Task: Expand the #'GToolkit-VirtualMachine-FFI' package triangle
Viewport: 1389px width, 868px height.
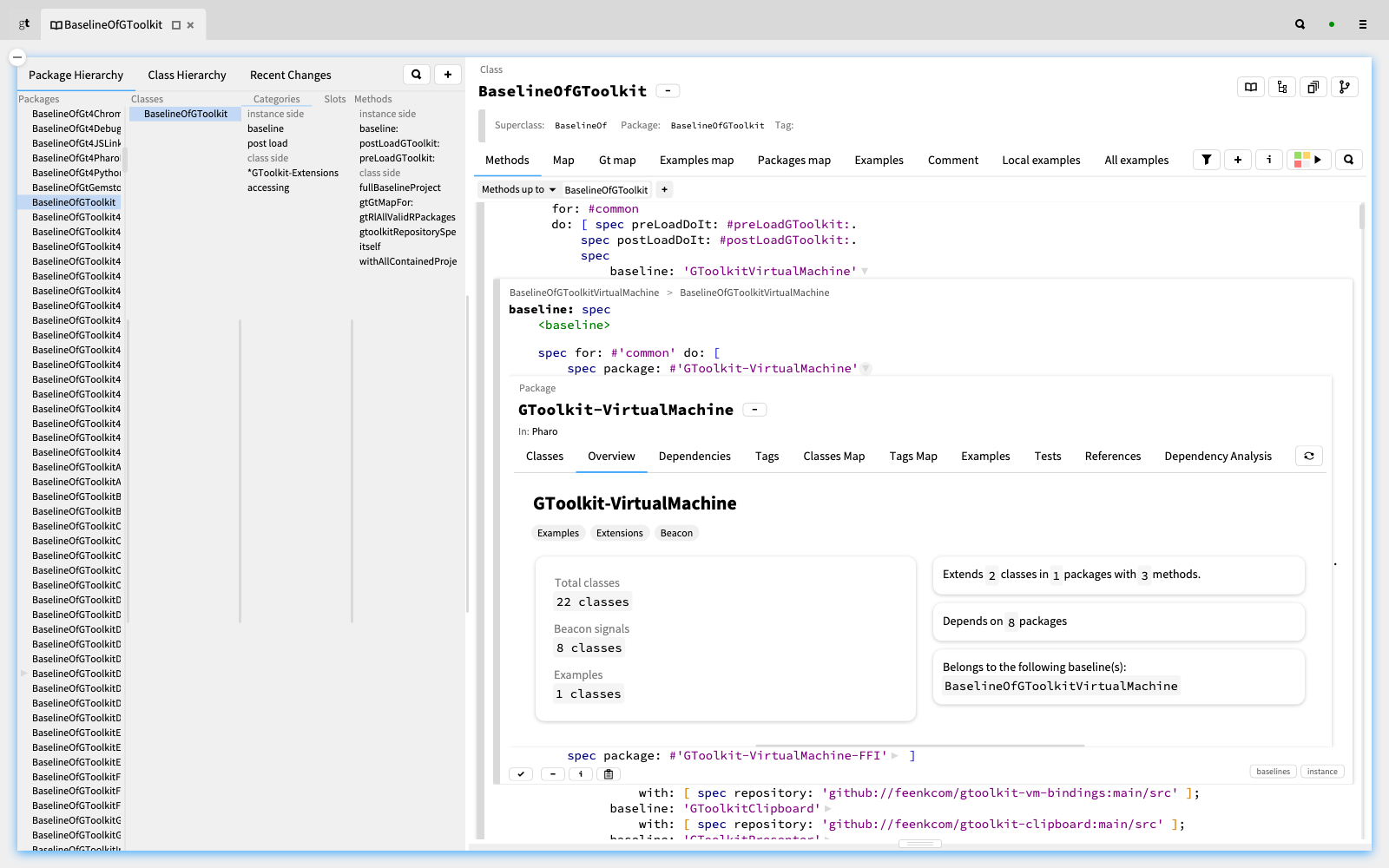Action: [895, 756]
